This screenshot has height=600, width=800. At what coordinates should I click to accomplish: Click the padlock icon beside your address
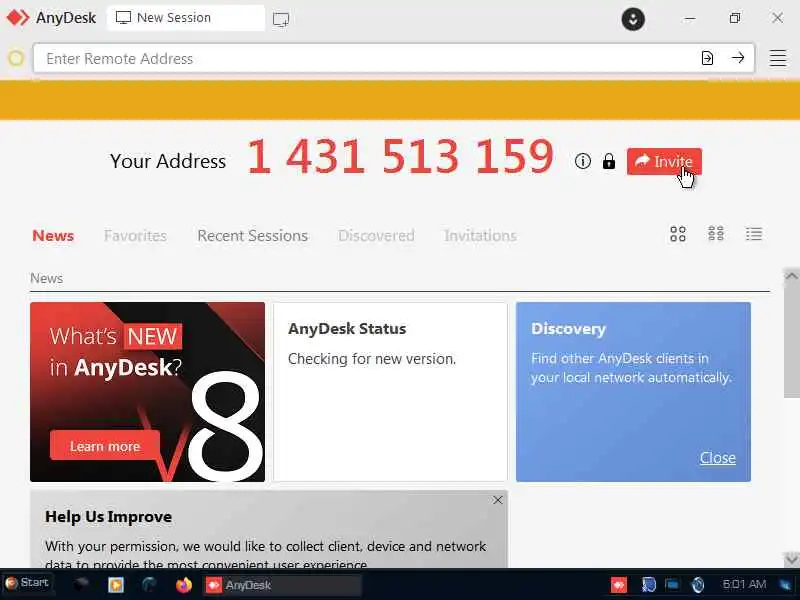(609, 161)
